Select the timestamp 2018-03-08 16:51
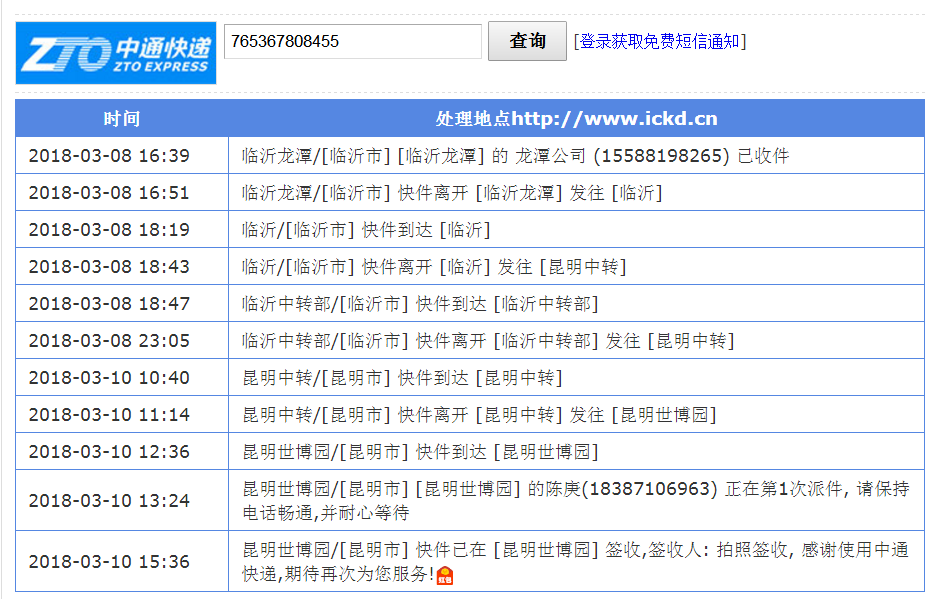 pos(109,193)
